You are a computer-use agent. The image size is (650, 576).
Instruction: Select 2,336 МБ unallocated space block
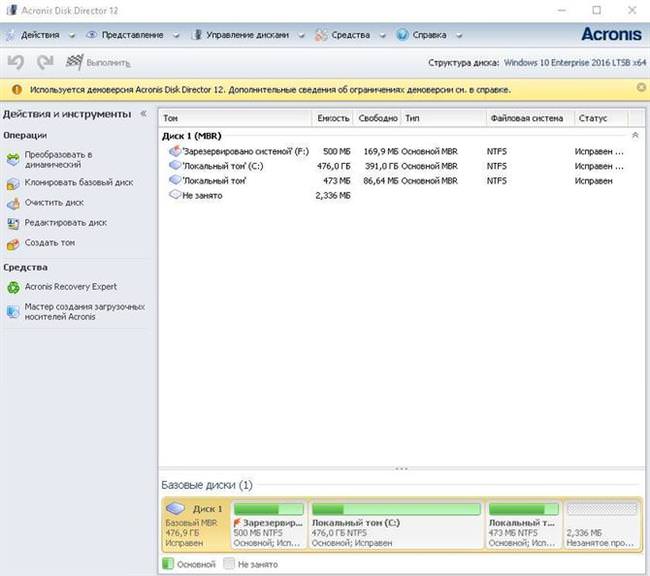click(601, 525)
